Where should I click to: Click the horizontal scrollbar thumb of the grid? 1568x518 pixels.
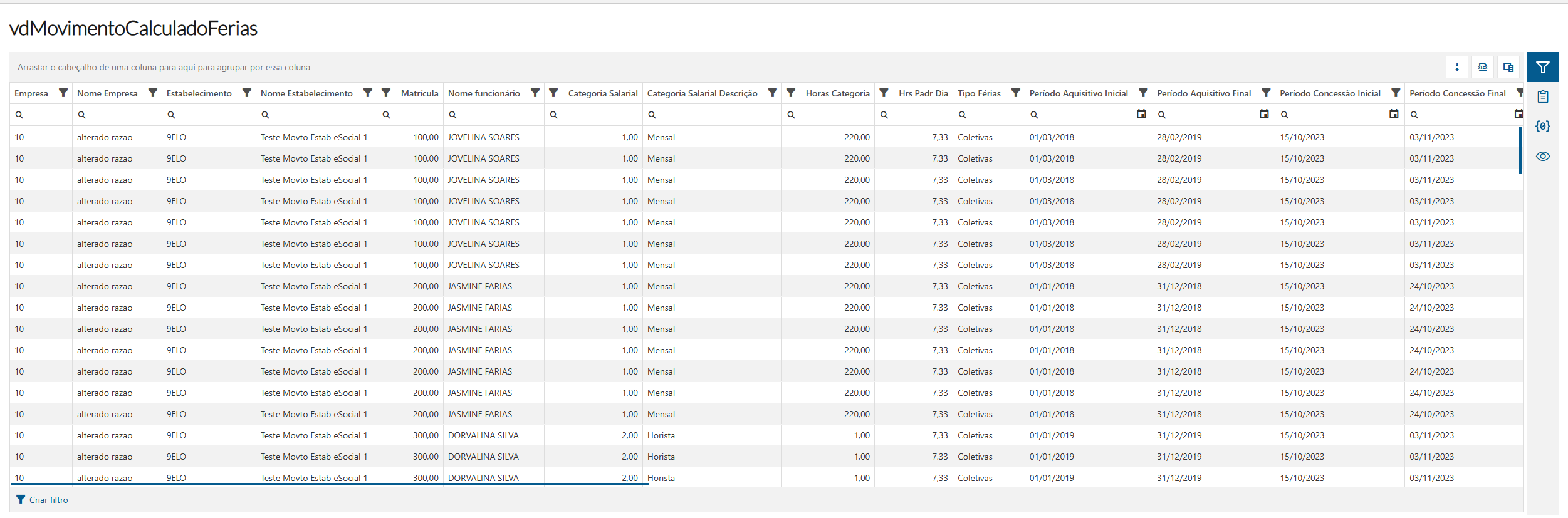[330, 484]
